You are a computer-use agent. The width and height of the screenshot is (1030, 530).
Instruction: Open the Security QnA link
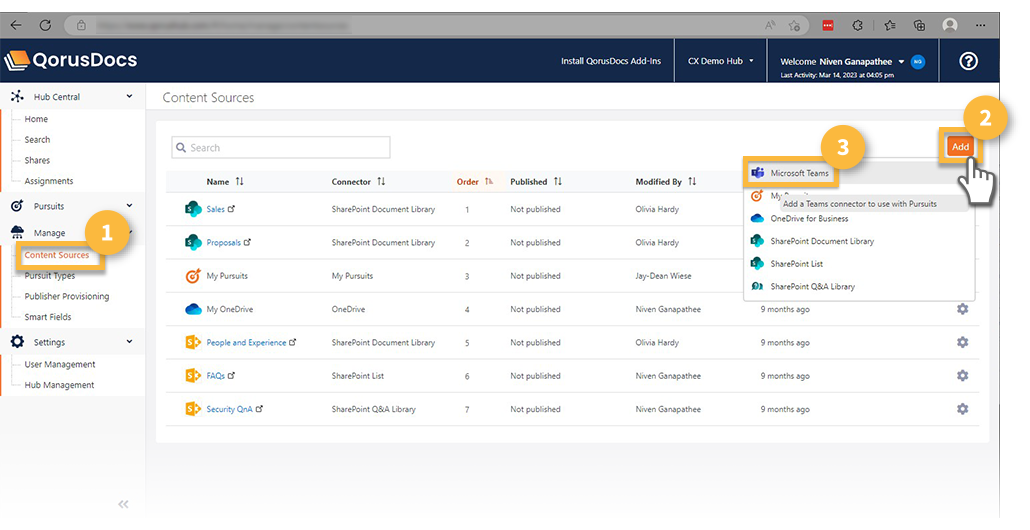point(229,409)
